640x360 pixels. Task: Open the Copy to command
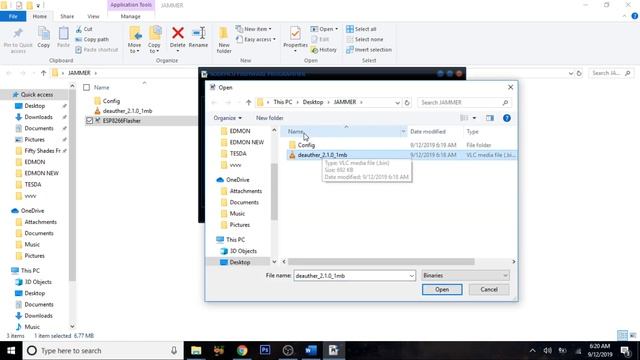click(x=154, y=40)
